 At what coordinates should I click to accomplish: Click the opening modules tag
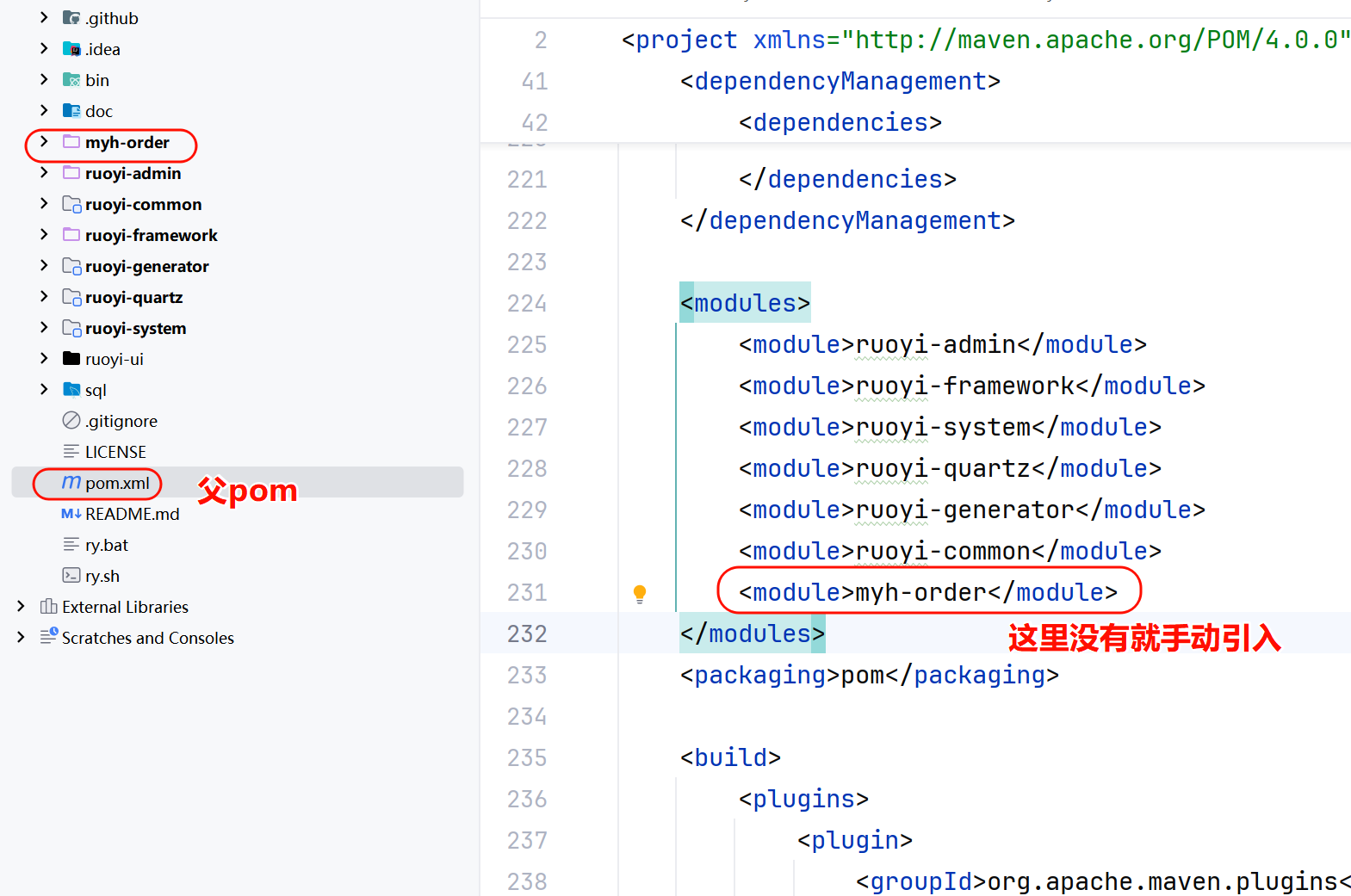(745, 303)
